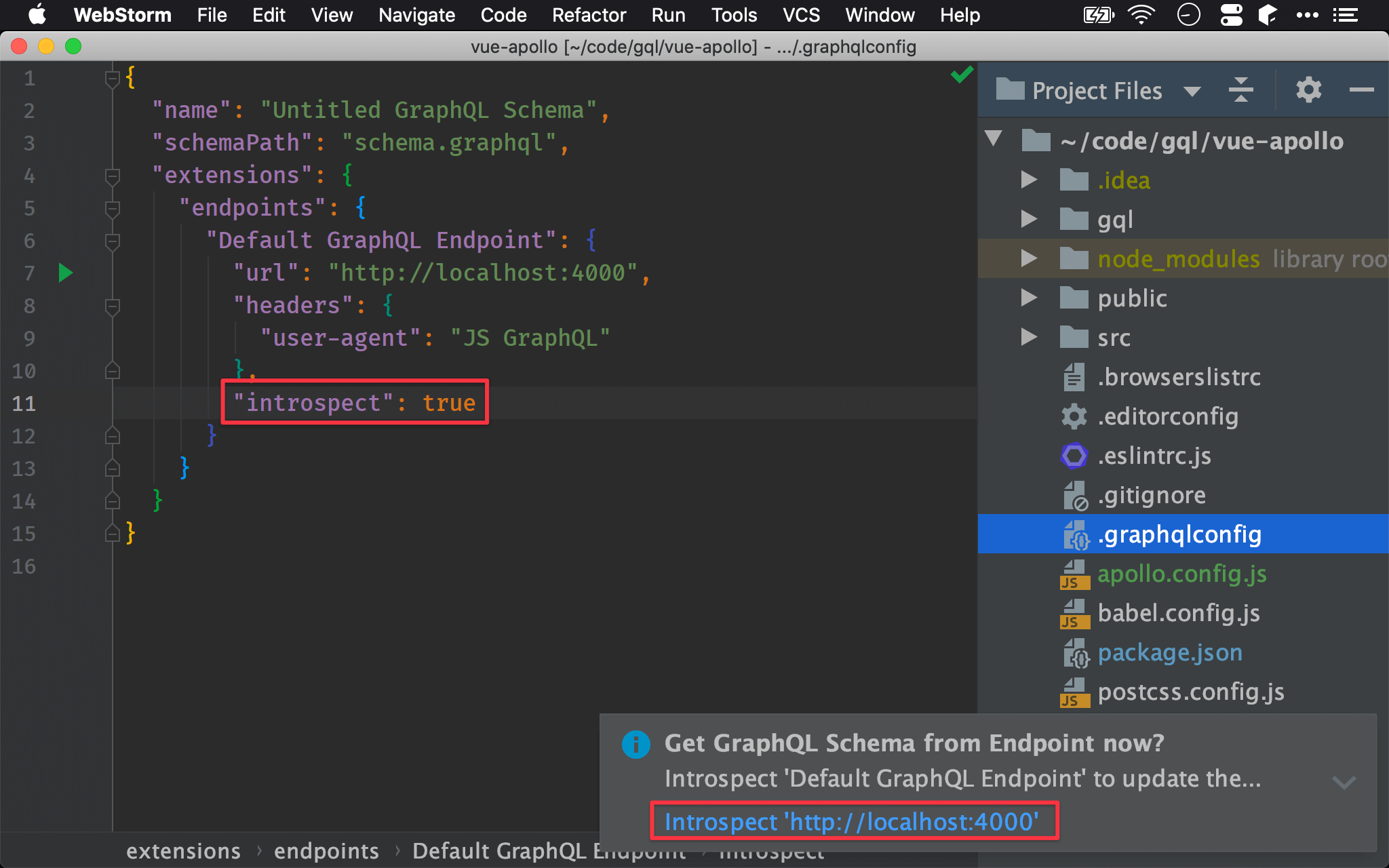Open the File menu
Image resolution: width=1389 pixels, height=868 pixels.
pos(212,15)
